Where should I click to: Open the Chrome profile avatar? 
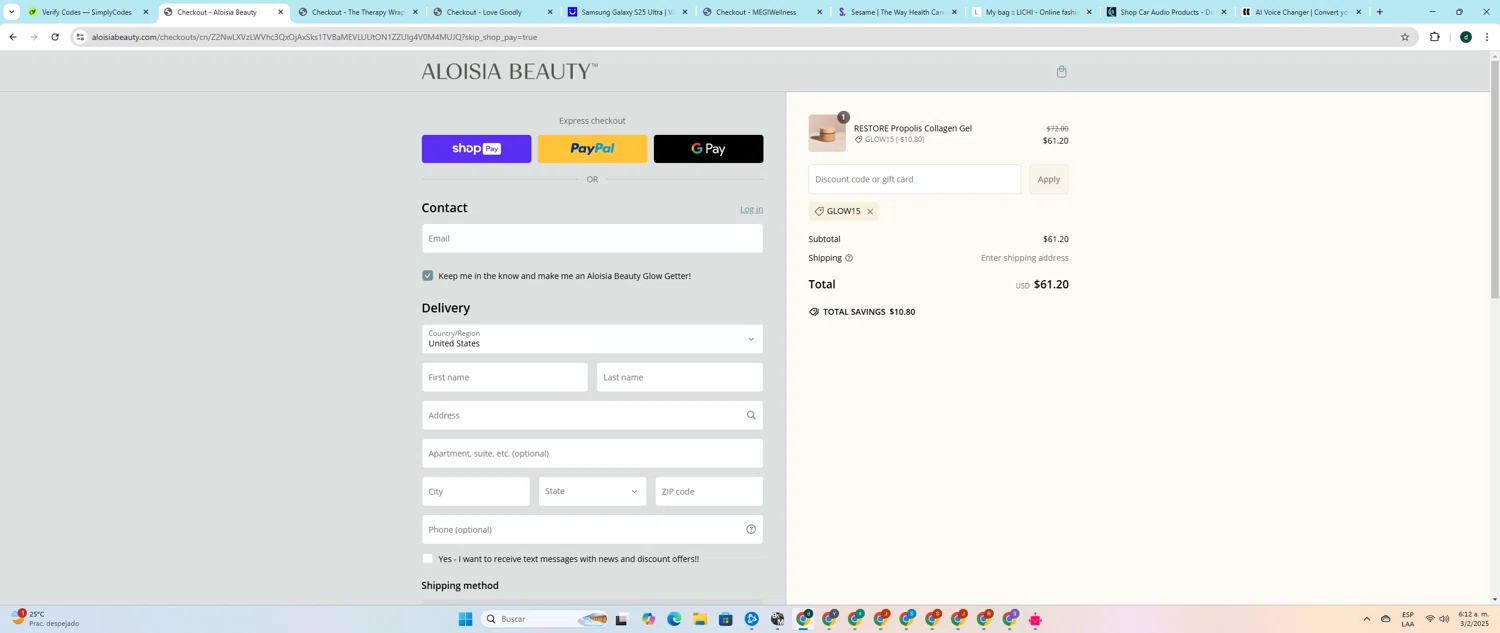pyautogui.click(x=1465, y=37)
